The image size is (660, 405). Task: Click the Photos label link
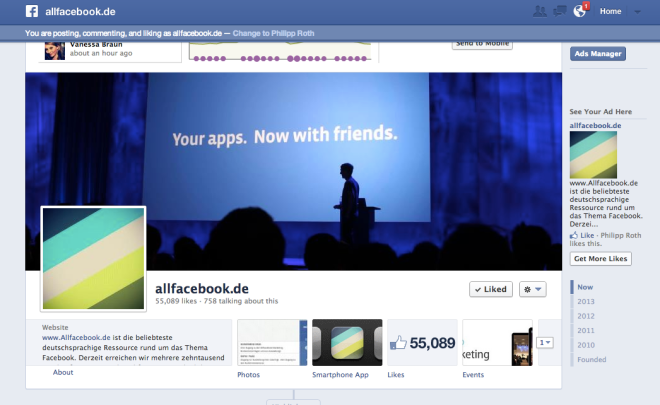pos(248,375)
